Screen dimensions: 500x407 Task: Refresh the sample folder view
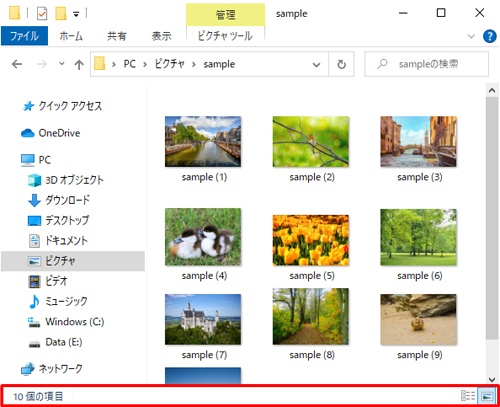(341, 64)
